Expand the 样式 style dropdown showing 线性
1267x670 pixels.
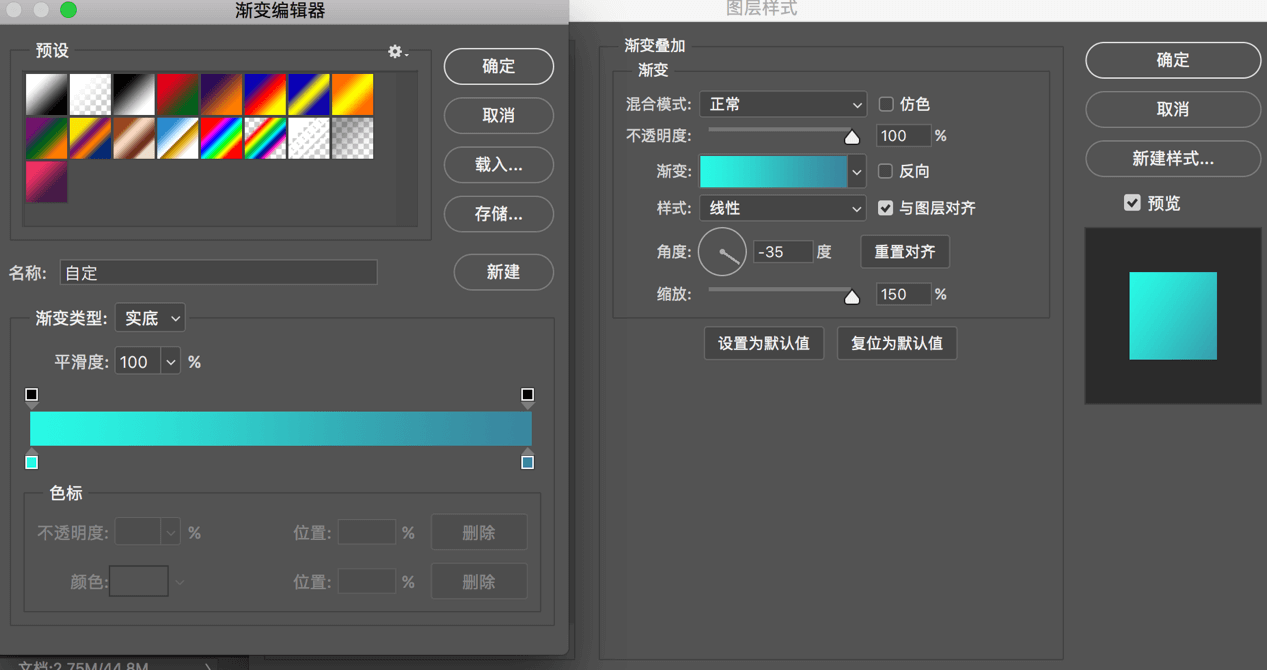(782, 208)
